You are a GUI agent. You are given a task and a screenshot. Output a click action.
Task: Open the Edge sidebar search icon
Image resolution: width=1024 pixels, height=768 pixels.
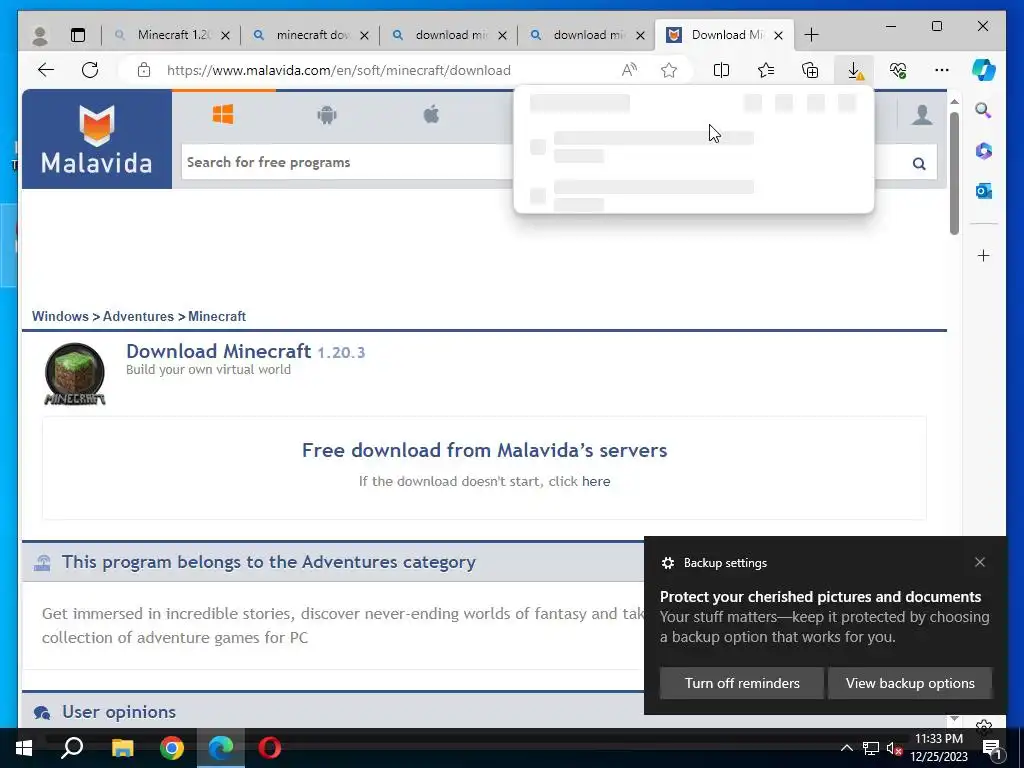point(984,110)
